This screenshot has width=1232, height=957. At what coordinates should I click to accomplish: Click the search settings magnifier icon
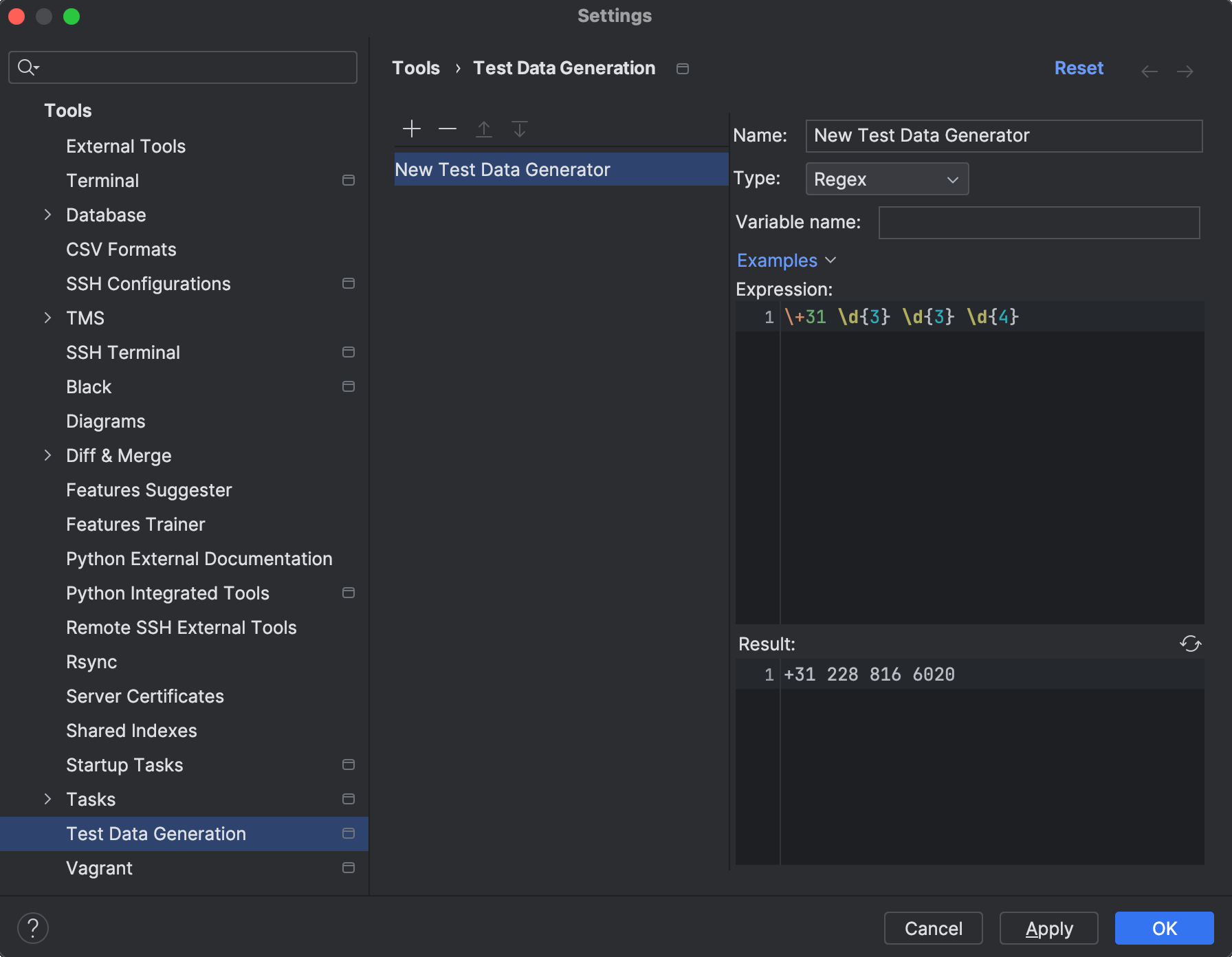[27, 67]
